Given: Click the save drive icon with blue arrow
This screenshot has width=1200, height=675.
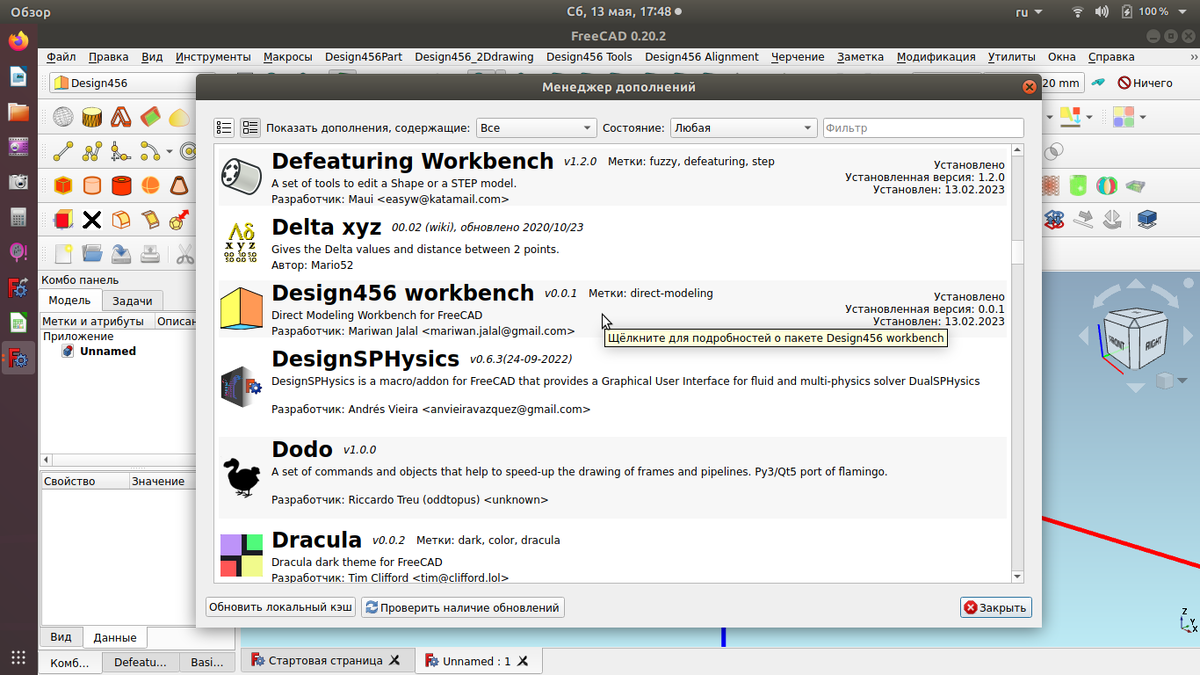Looking at the screenshot, I should coord(121,253).
